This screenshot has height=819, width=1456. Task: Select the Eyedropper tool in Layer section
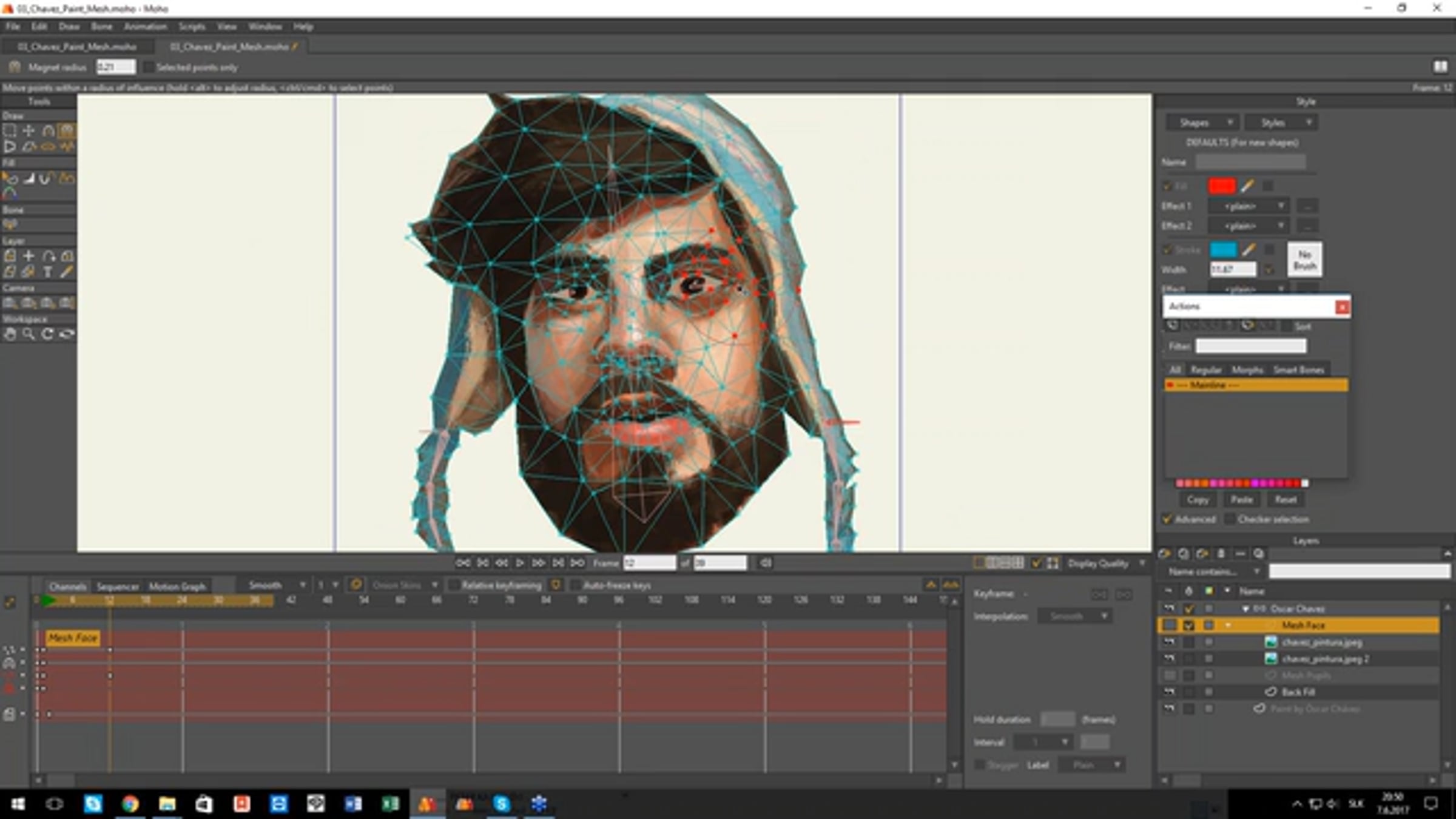tap(67, 272)
